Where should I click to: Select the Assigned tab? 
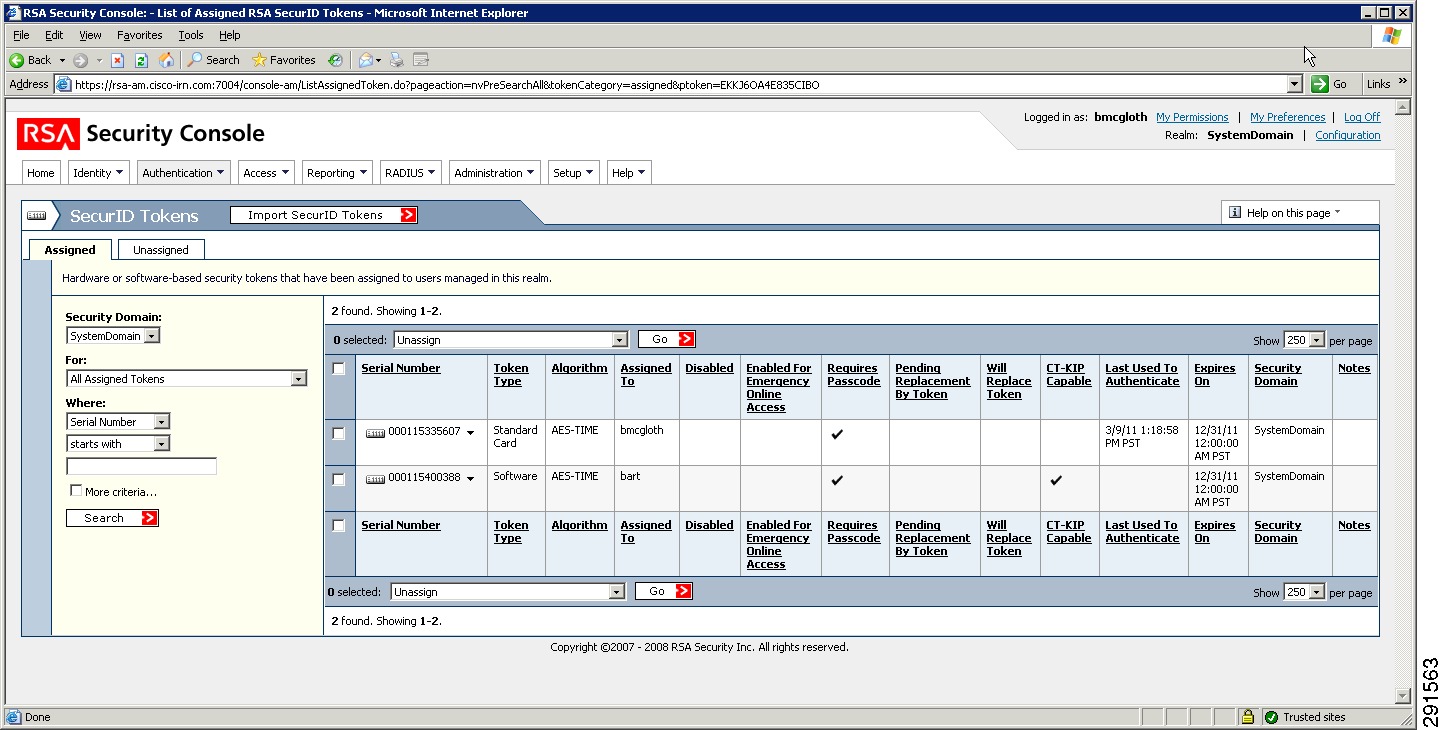(x=70, y=250)
